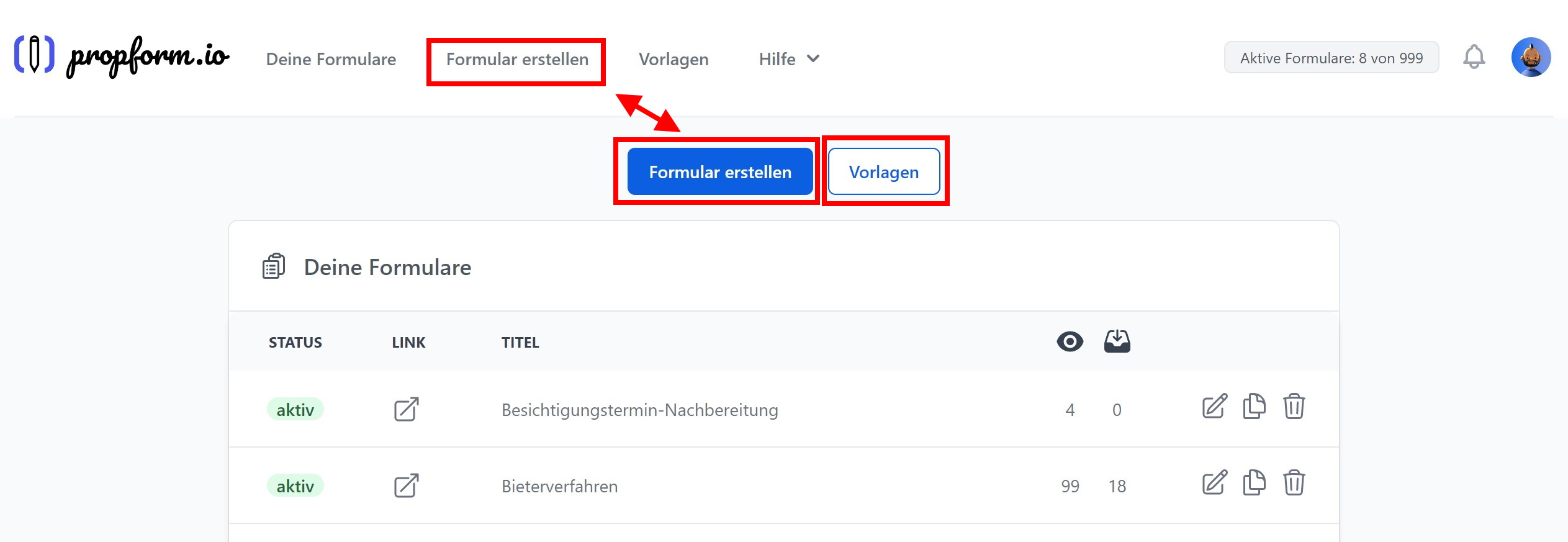This screenshot has width=1568, height=542.
Task: Duplicate the Besichtigungstermin-Nachbereitung form
Action: [1254, 407]
